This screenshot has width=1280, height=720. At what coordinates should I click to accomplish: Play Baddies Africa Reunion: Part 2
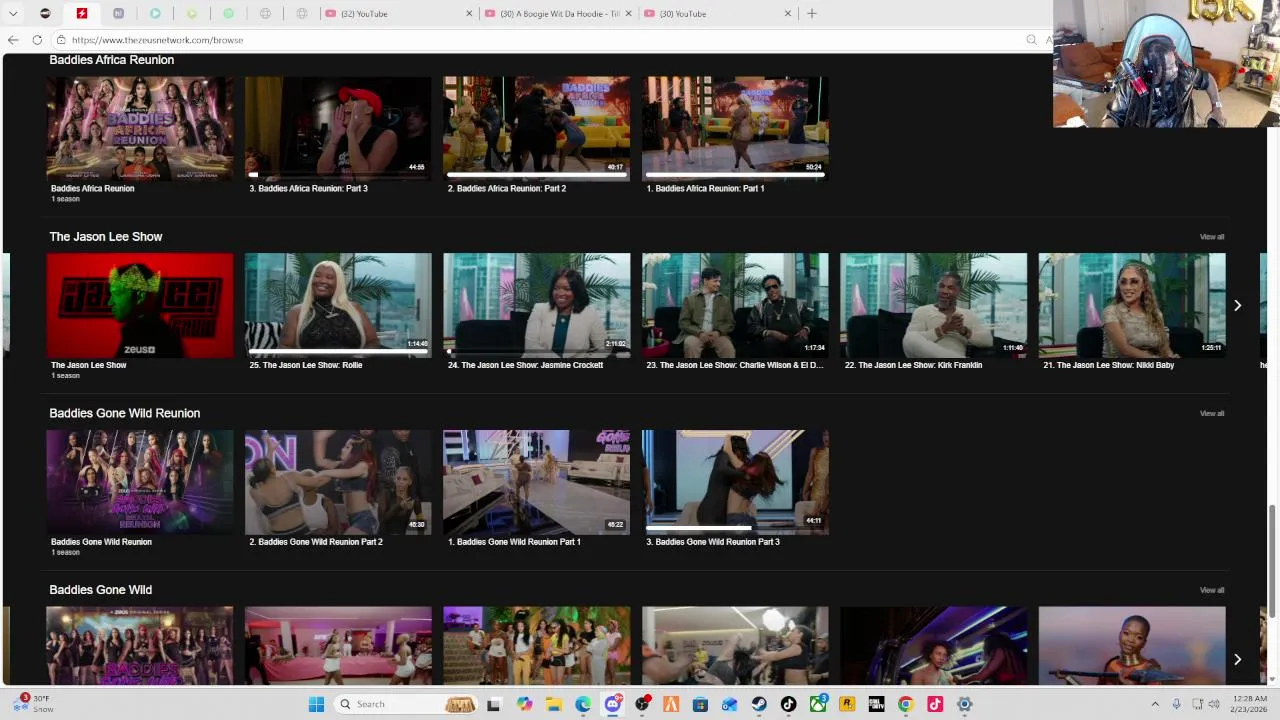pos(537,129)
